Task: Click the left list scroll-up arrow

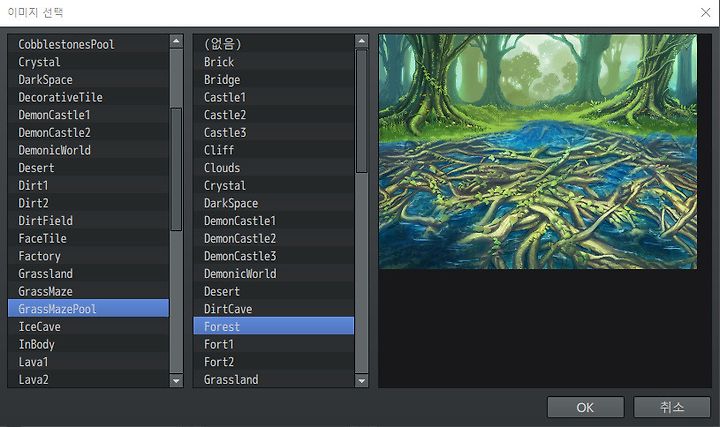Action: point(176,41)
